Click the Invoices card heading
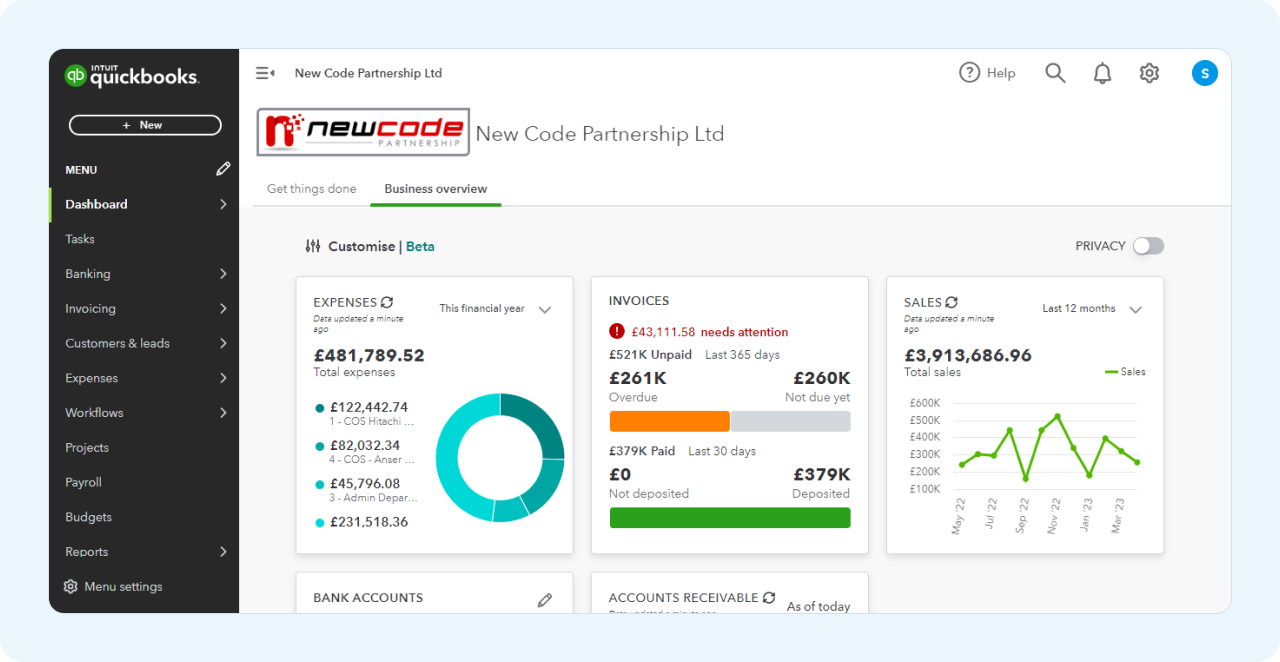Screen dimensions: 1280x662 point(639,301)
